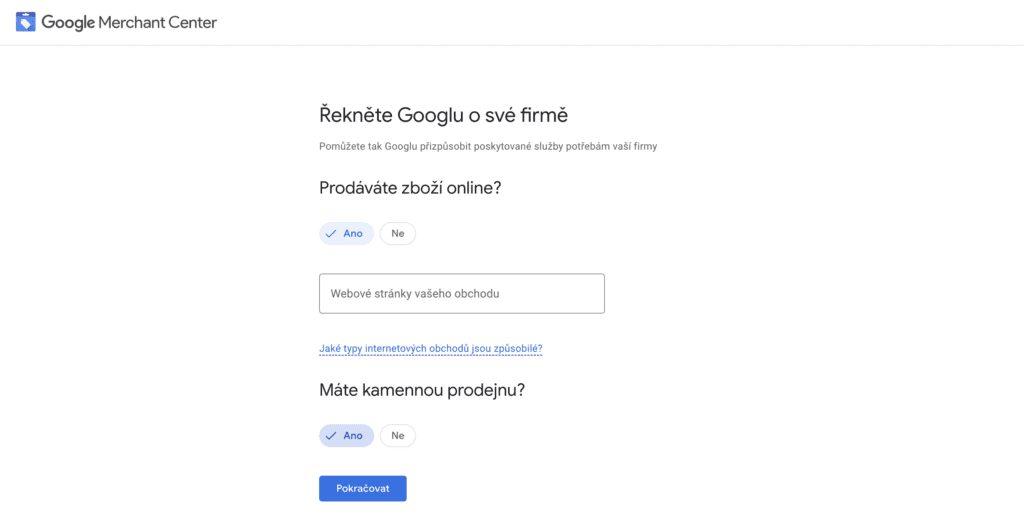Click the checkmark icon under "Prodáváte zboží online?"

click(331, 234)
